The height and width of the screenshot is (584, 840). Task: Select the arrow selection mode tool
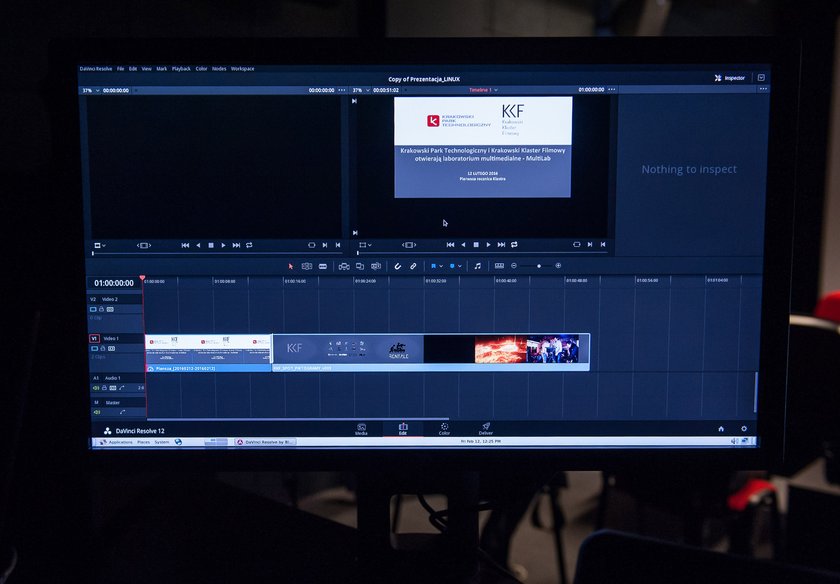click(291, 266)
